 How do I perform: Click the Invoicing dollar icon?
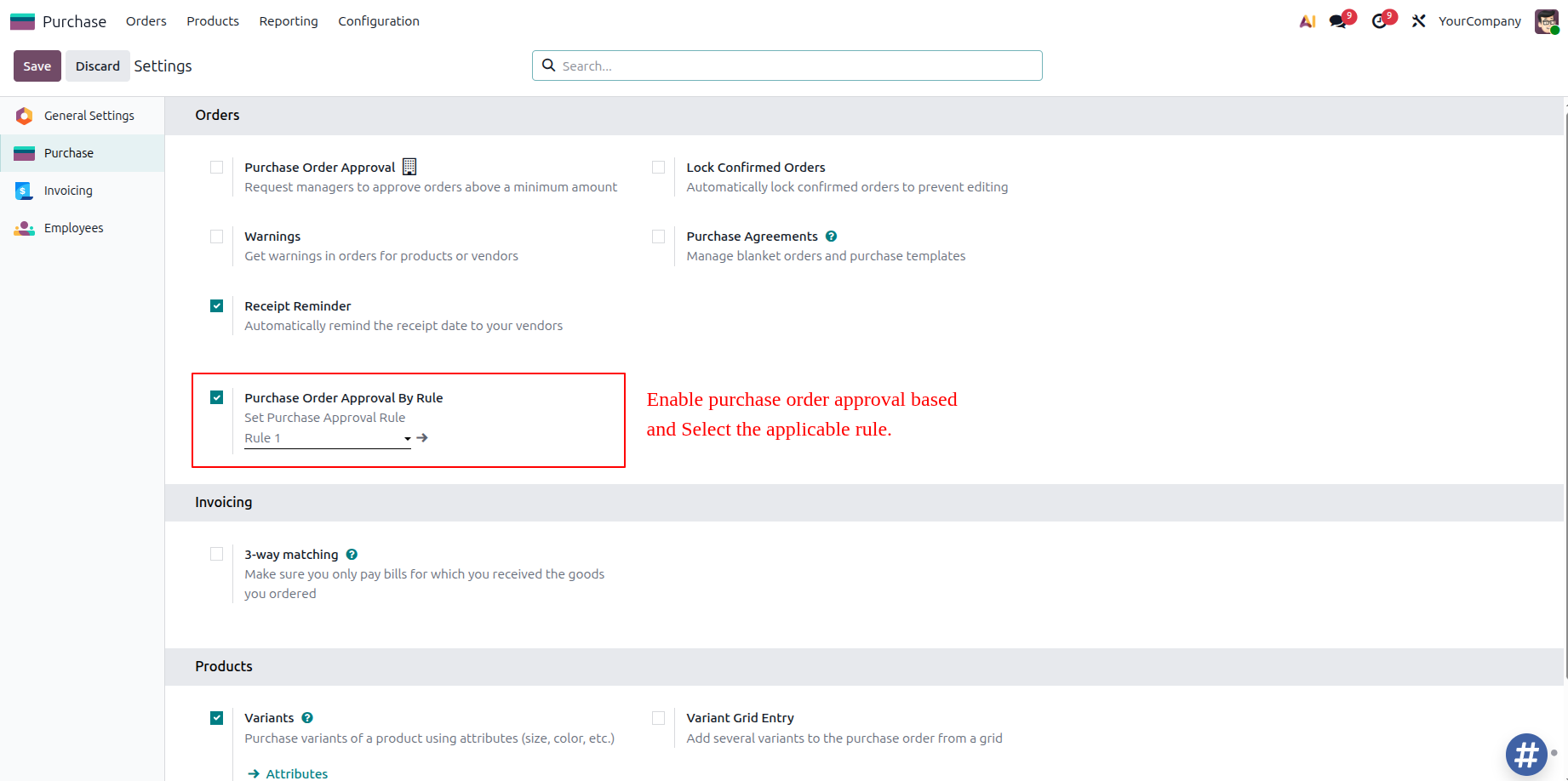coord(23,190)
